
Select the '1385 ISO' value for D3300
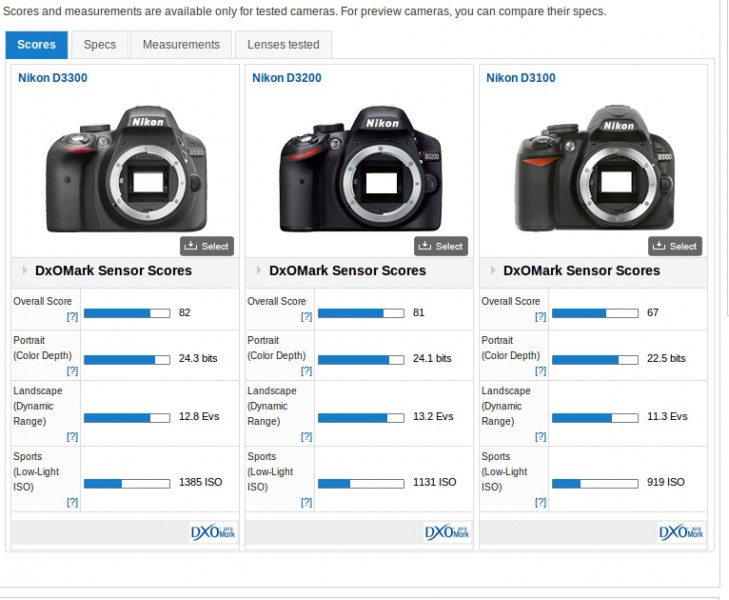coord(200,482)
